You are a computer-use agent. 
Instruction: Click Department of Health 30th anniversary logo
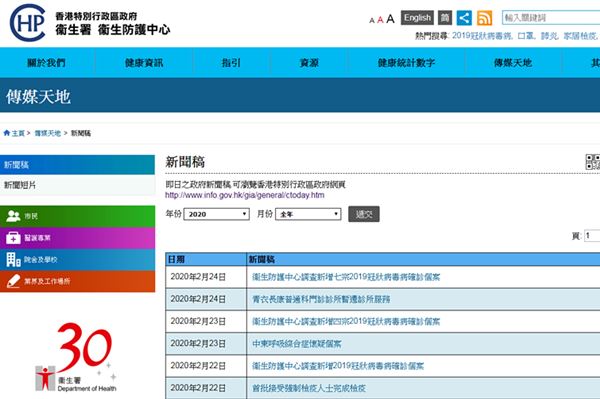pyautogui.click(x=76, y=357)
